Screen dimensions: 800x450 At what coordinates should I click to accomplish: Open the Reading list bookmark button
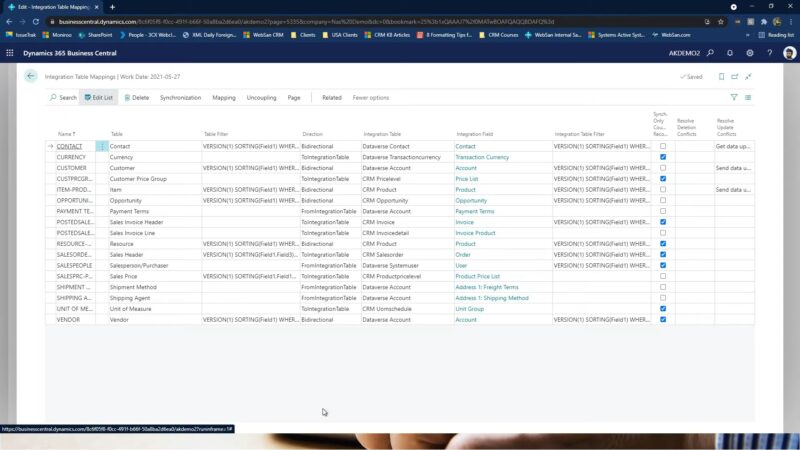[x=776, y=35]
